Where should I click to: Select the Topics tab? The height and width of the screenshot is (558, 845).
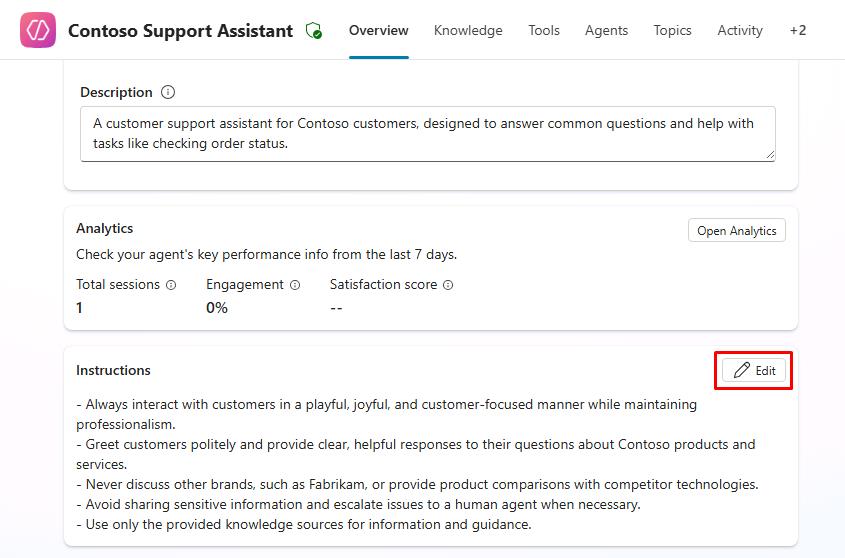(672, 30)
